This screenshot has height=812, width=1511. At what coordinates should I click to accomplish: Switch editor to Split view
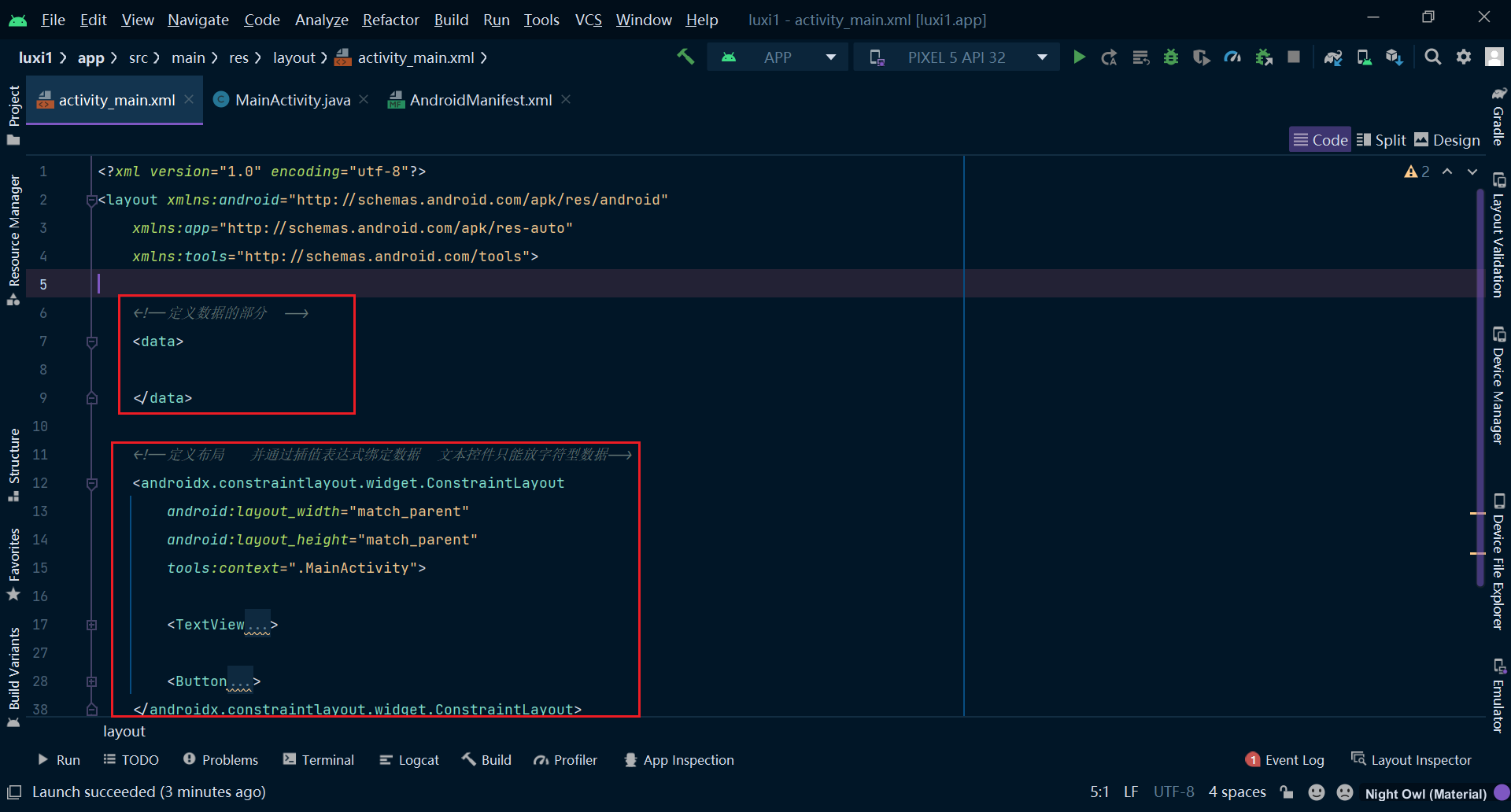[1382, 140]
